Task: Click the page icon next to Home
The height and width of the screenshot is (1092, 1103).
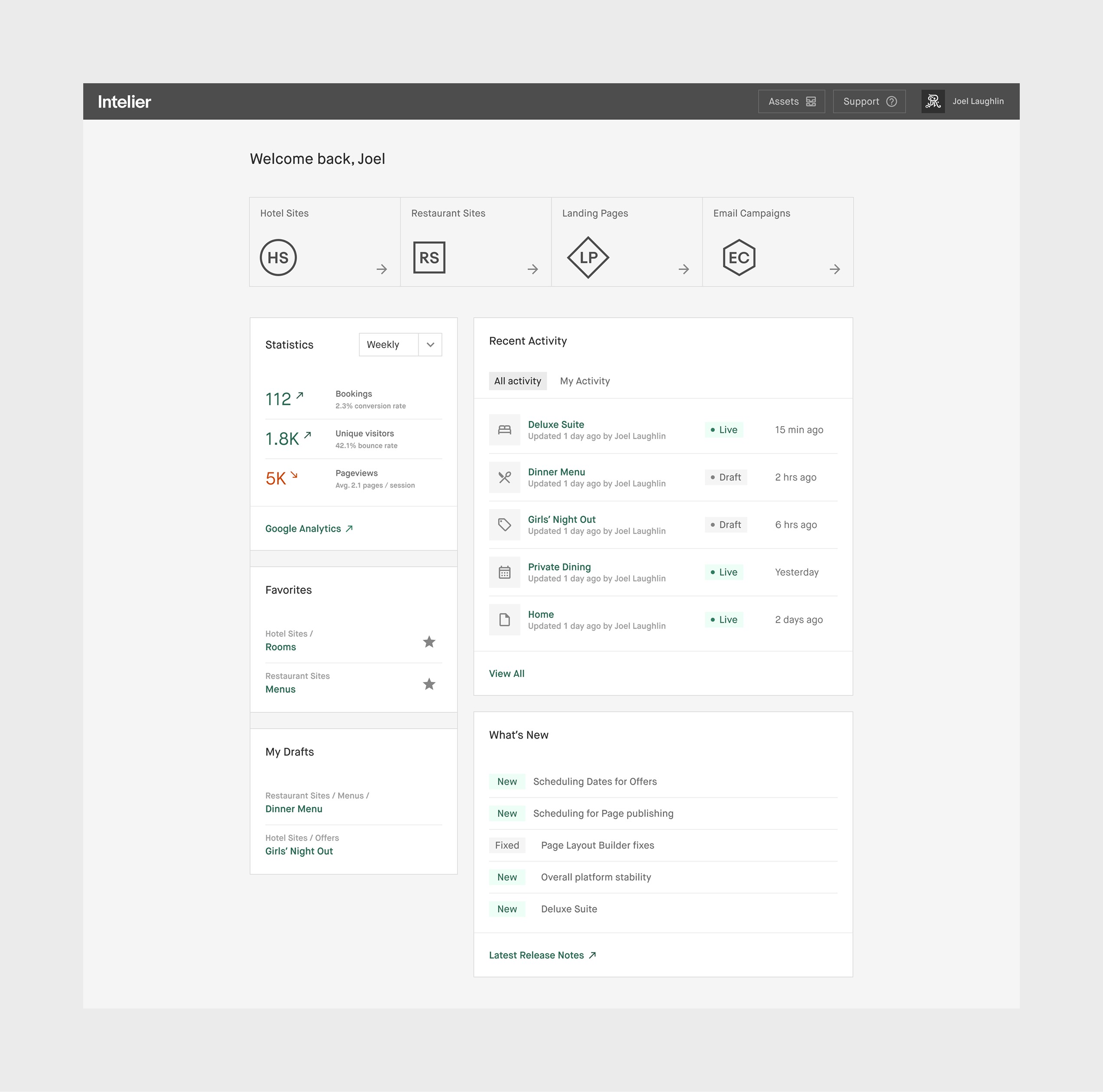Action: coord(505,619)
